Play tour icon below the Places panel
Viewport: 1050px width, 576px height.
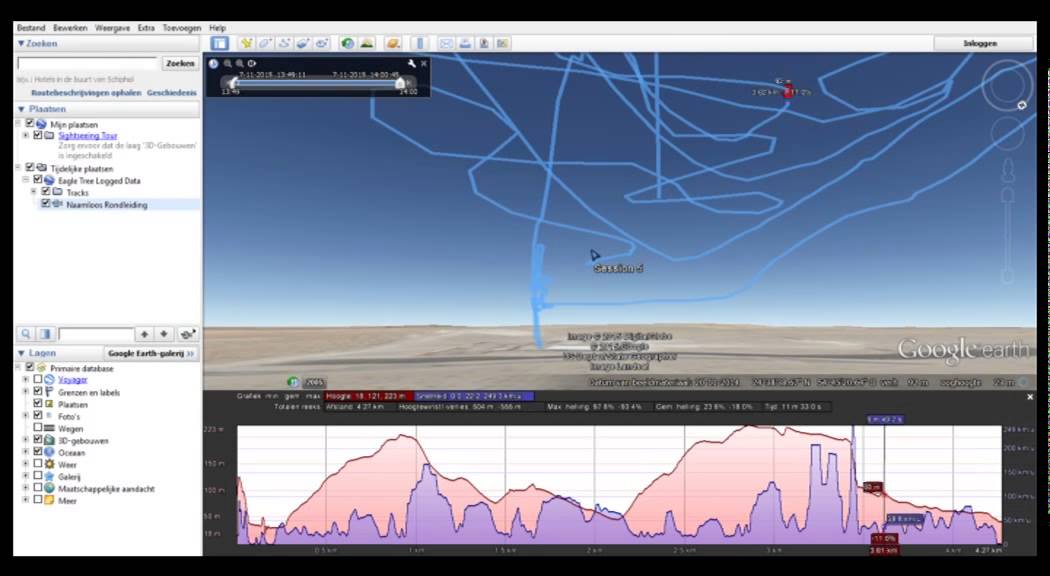[188, 334]
